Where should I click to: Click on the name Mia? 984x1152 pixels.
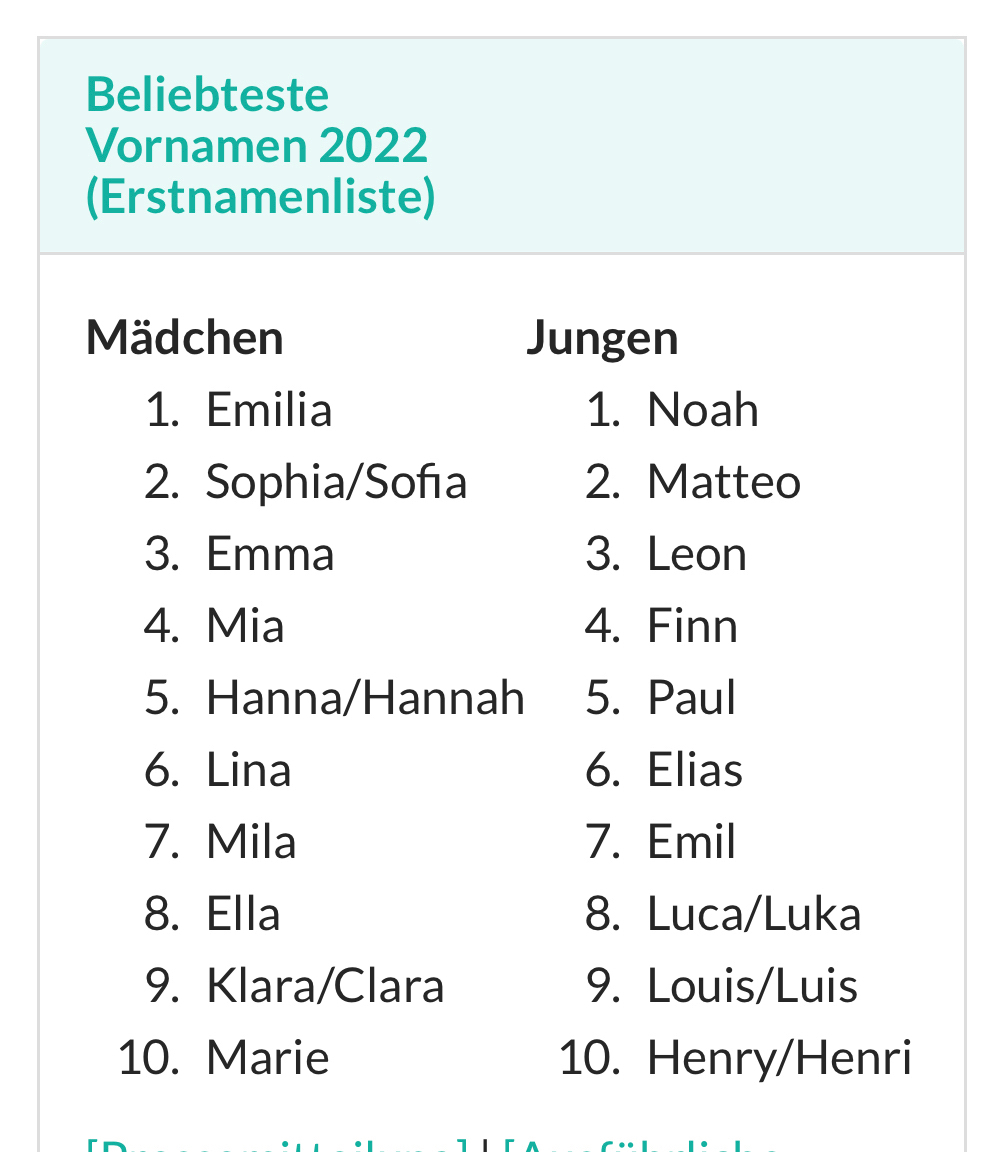245,626
